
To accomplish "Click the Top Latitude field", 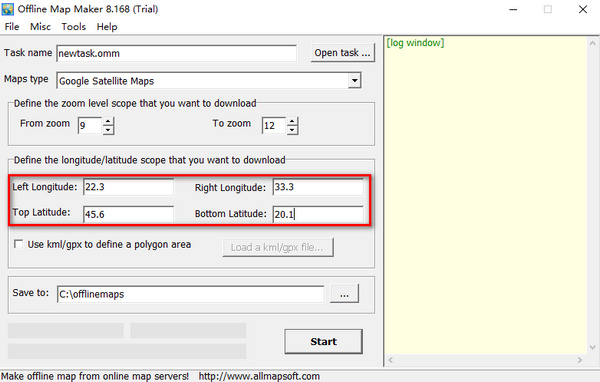I will click(x=129, y=214).
